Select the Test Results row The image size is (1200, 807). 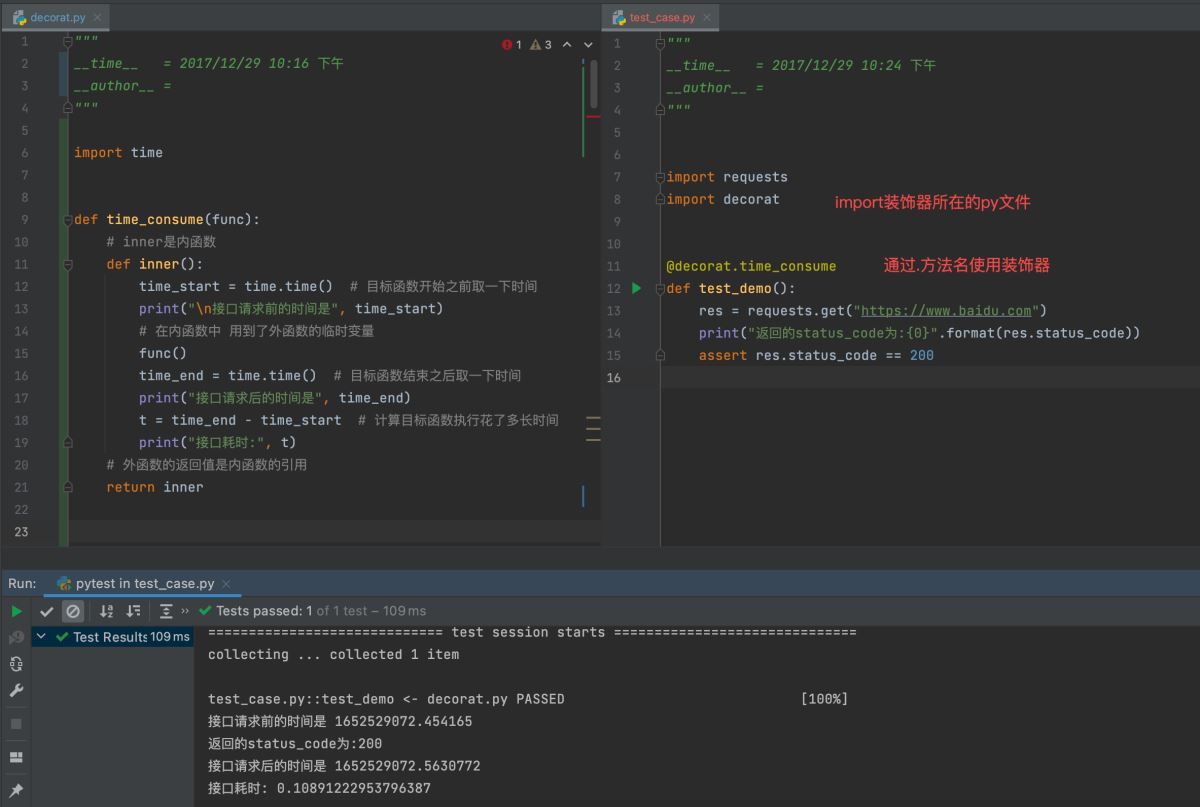(x=113, y=637)
